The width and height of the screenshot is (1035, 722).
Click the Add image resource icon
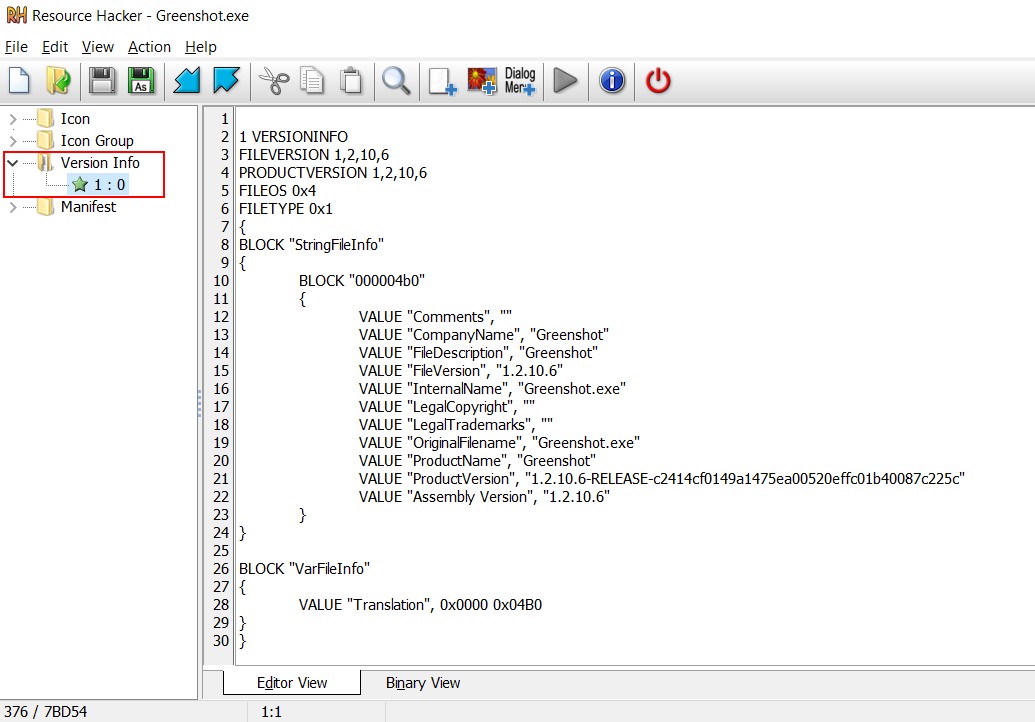point(481,81)
